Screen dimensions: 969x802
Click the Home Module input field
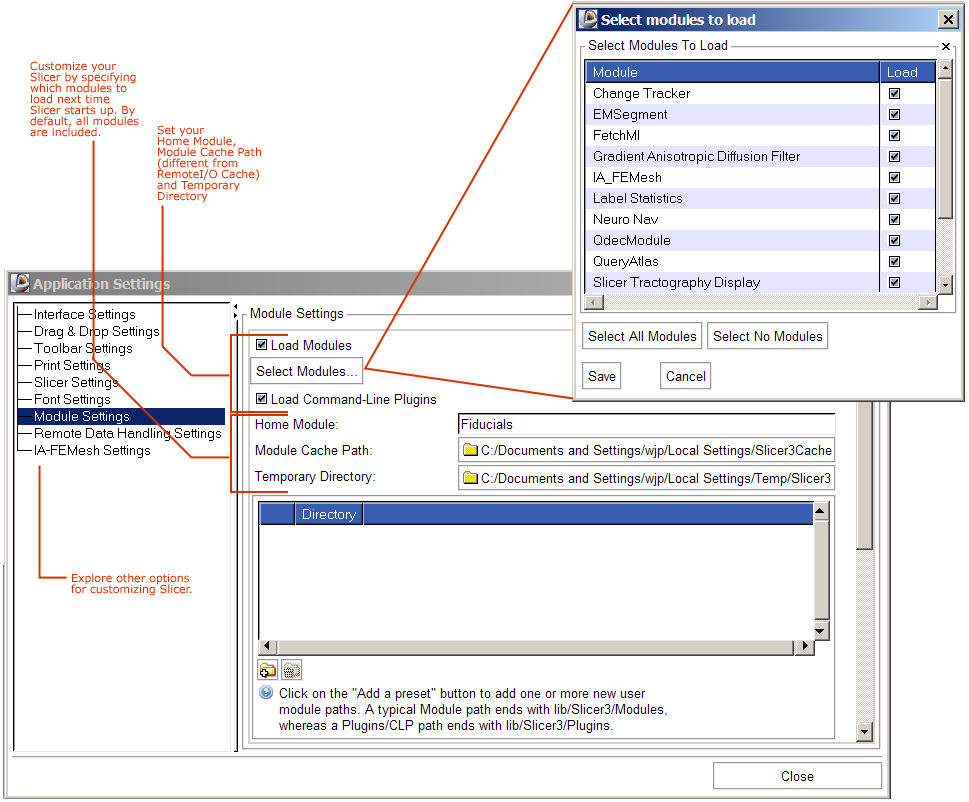tap(646, 424)
